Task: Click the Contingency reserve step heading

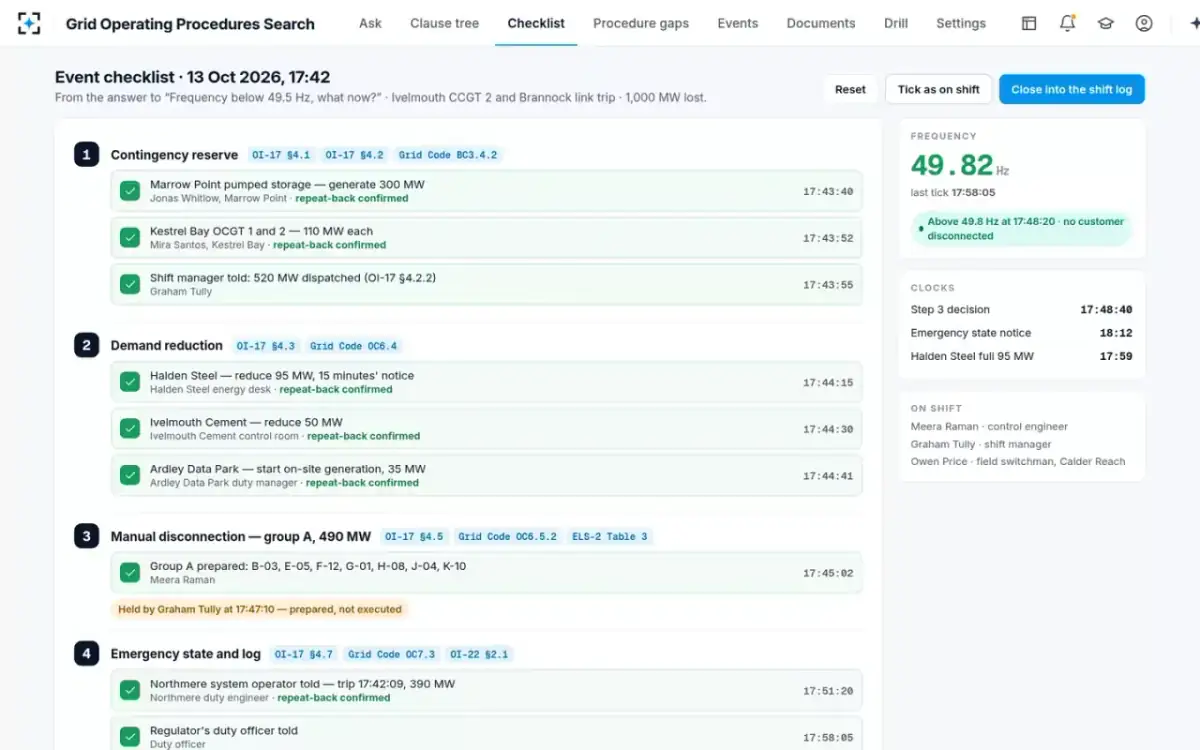Action: (x=174, y=155)
